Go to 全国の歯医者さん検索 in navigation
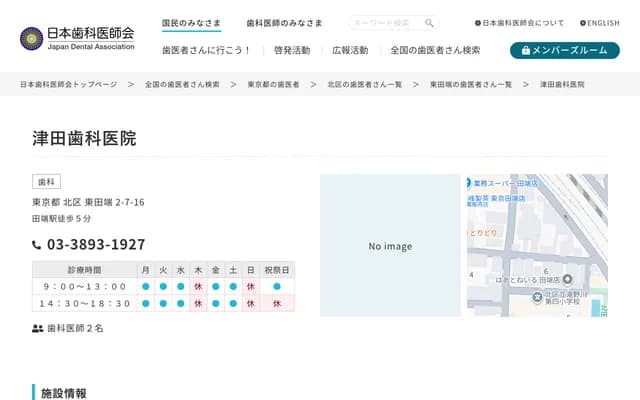Image resolution: width=640 pixels, height=400 pixels. (x=435, y=50)
